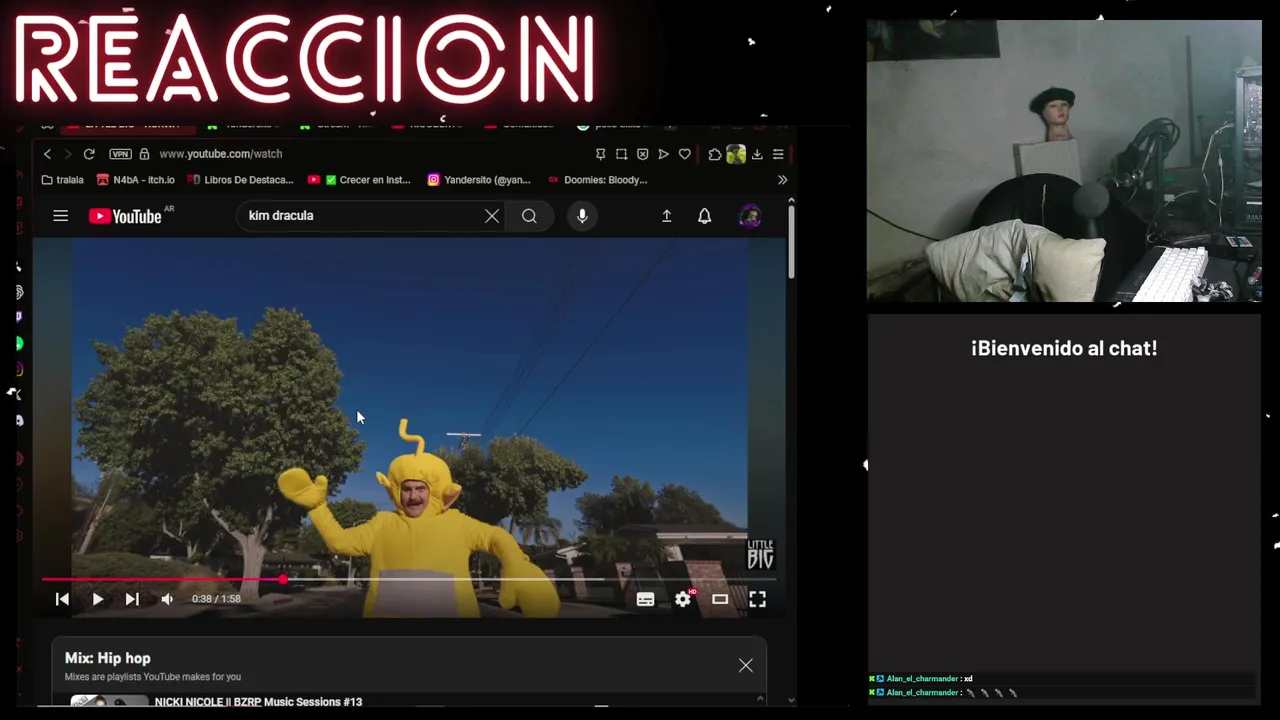Open the Crecer en Inst... bookmark

(x=359, y=180)
